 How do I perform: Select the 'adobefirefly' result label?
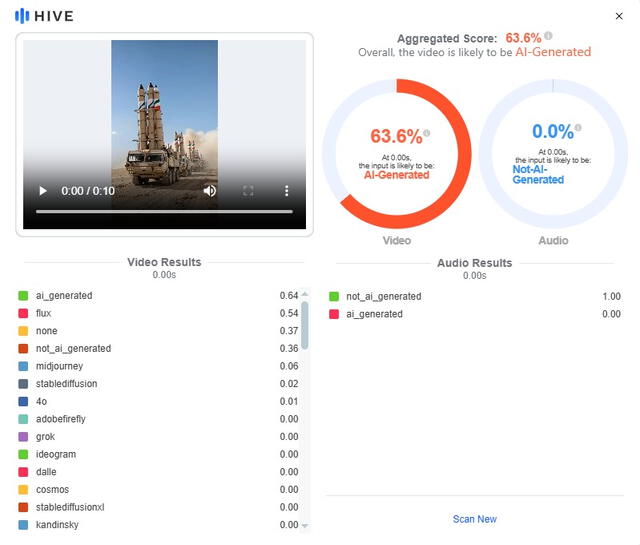[x=61, y=419]
